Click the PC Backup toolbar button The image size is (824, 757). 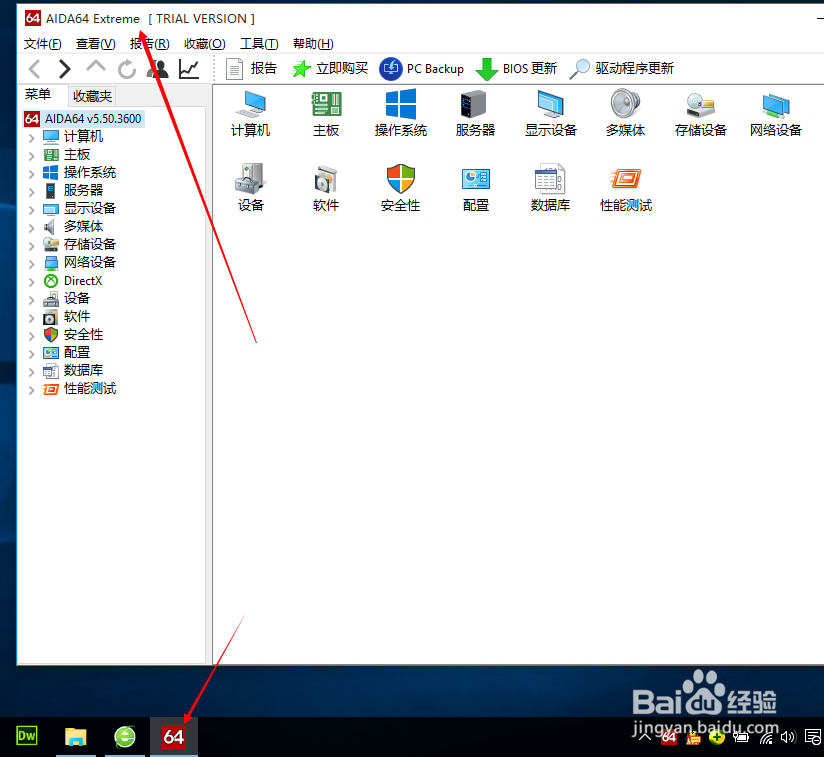click(x=422, y=69)
